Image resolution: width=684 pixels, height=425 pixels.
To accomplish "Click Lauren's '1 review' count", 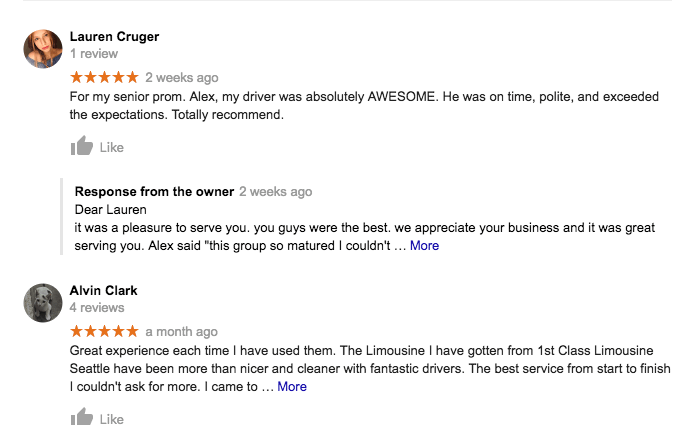I will [94, 54].
